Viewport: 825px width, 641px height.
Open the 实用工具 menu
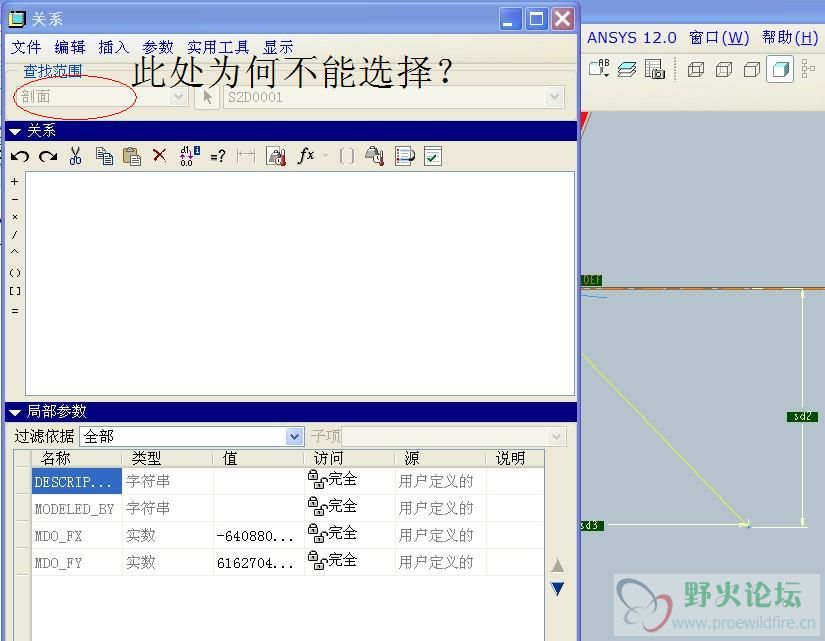218,47
